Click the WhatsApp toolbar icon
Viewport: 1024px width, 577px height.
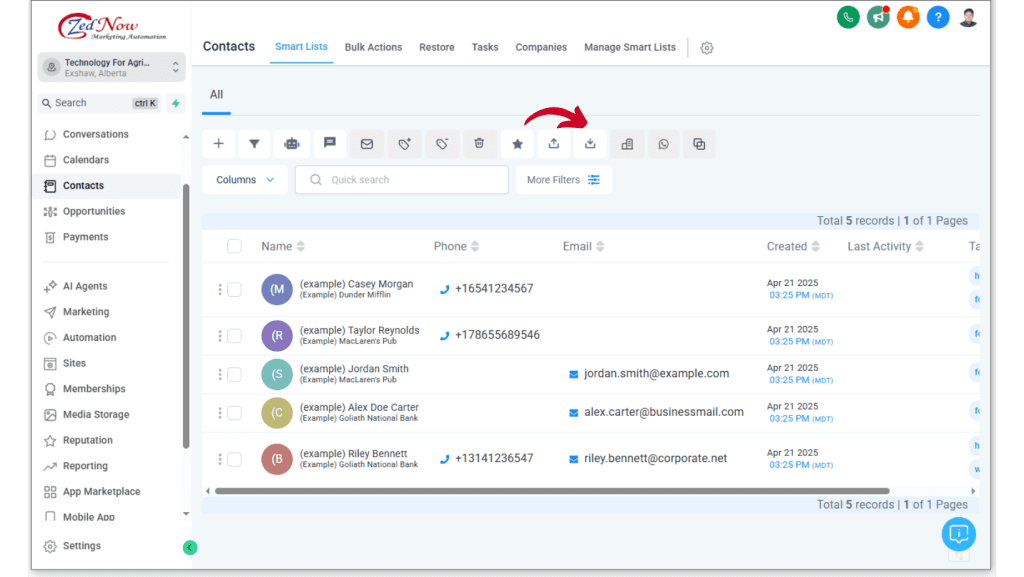pyautogui.click(x=663, y=144)
